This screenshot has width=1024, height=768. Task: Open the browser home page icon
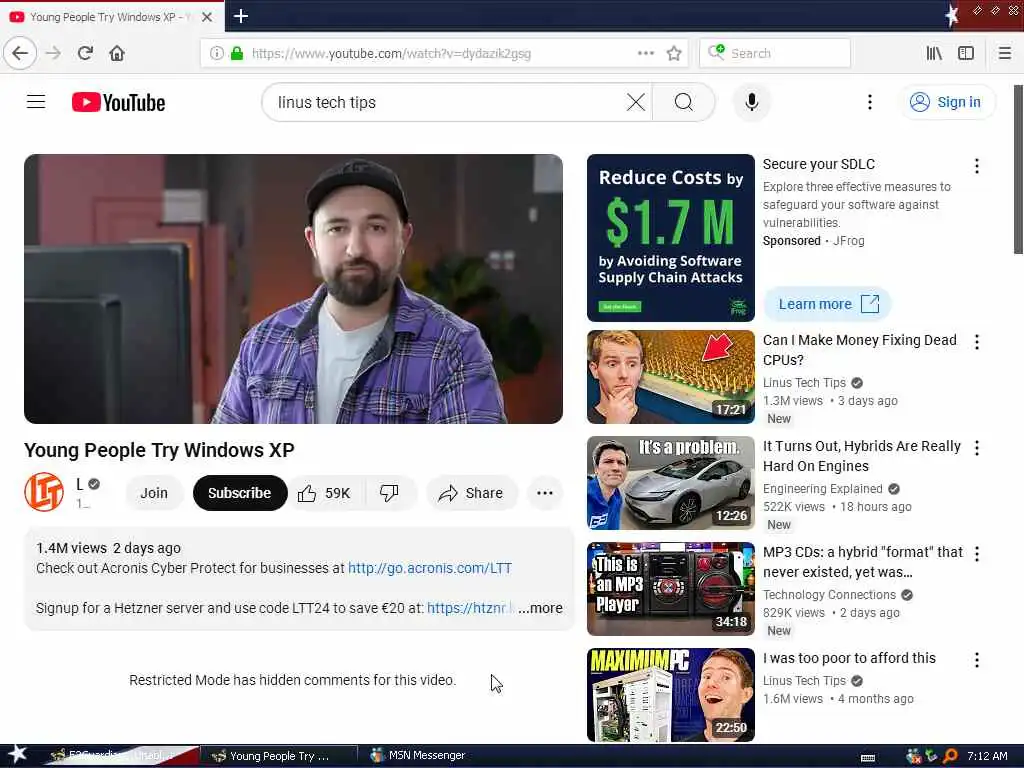point(117,53)
